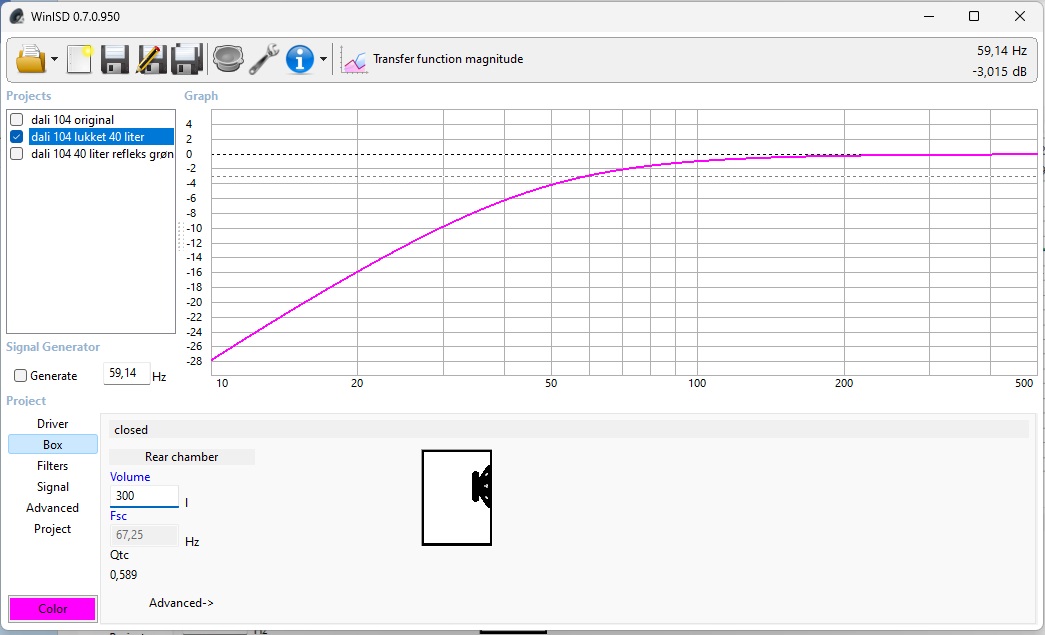The width and height of the screenshot is (1045, 635).
Task: Open the Advanced tab
Action: pyautogui.click(x=53, y=508)
